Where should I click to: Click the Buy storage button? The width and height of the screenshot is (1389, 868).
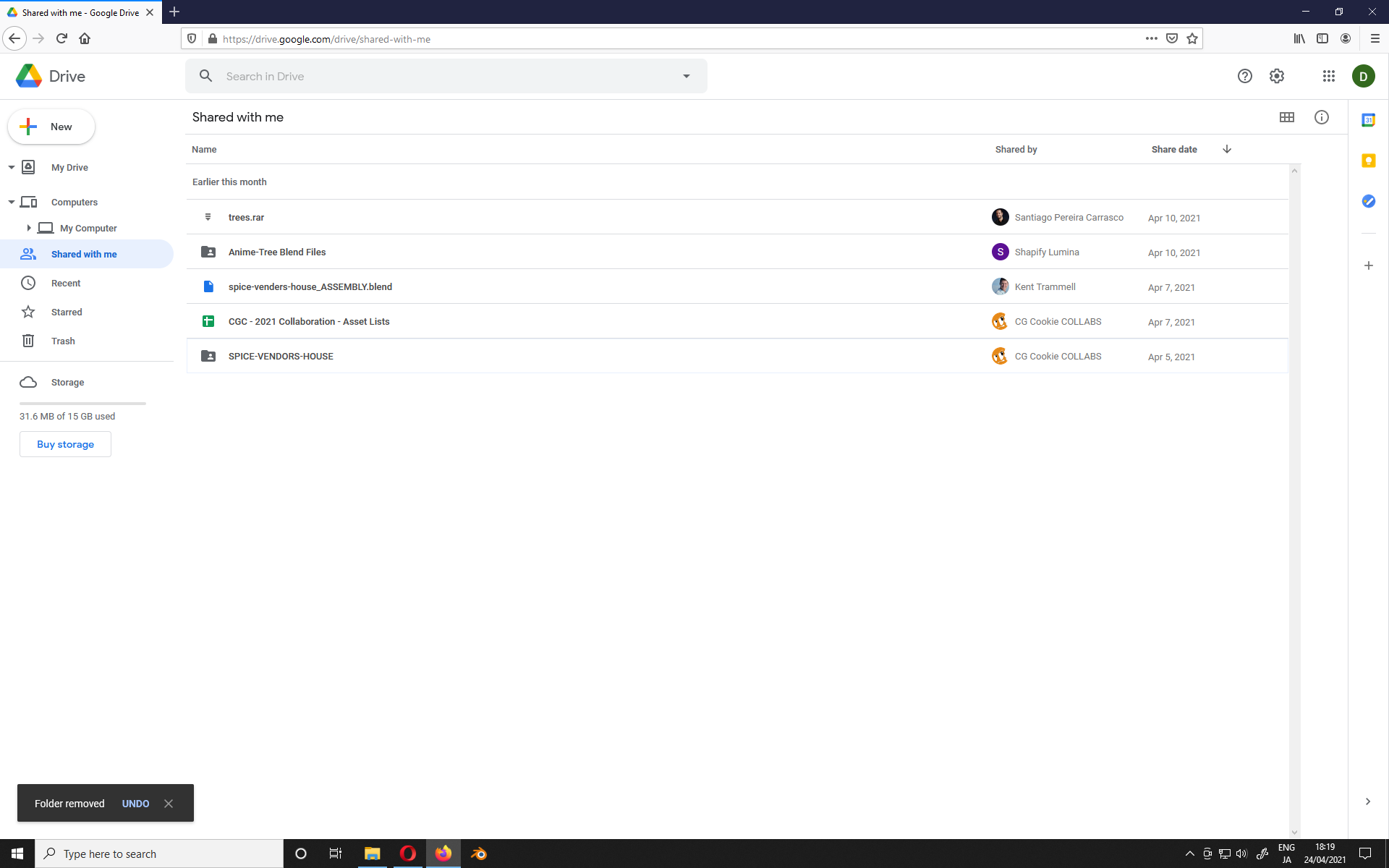pyautogui.click(x=65, y=444)
